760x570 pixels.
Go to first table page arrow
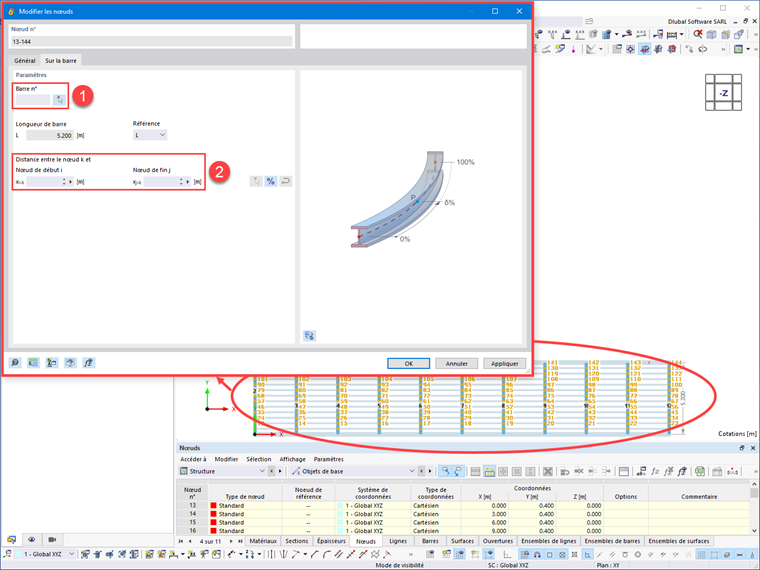point(181,541)
